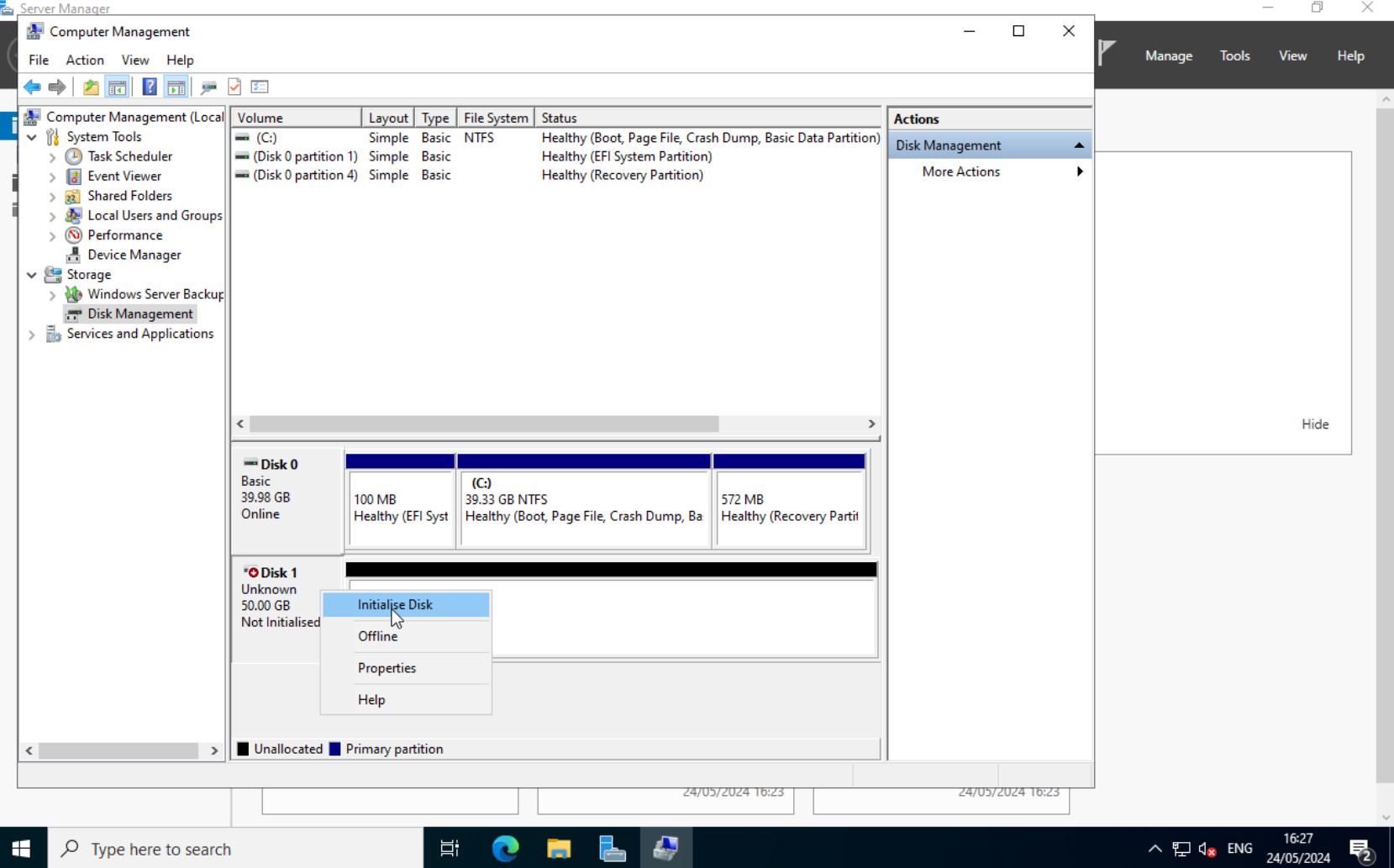The image size is (1394, 868).
Task: Click the Forward arrow toolbar icon
Action: pos(57,87)
